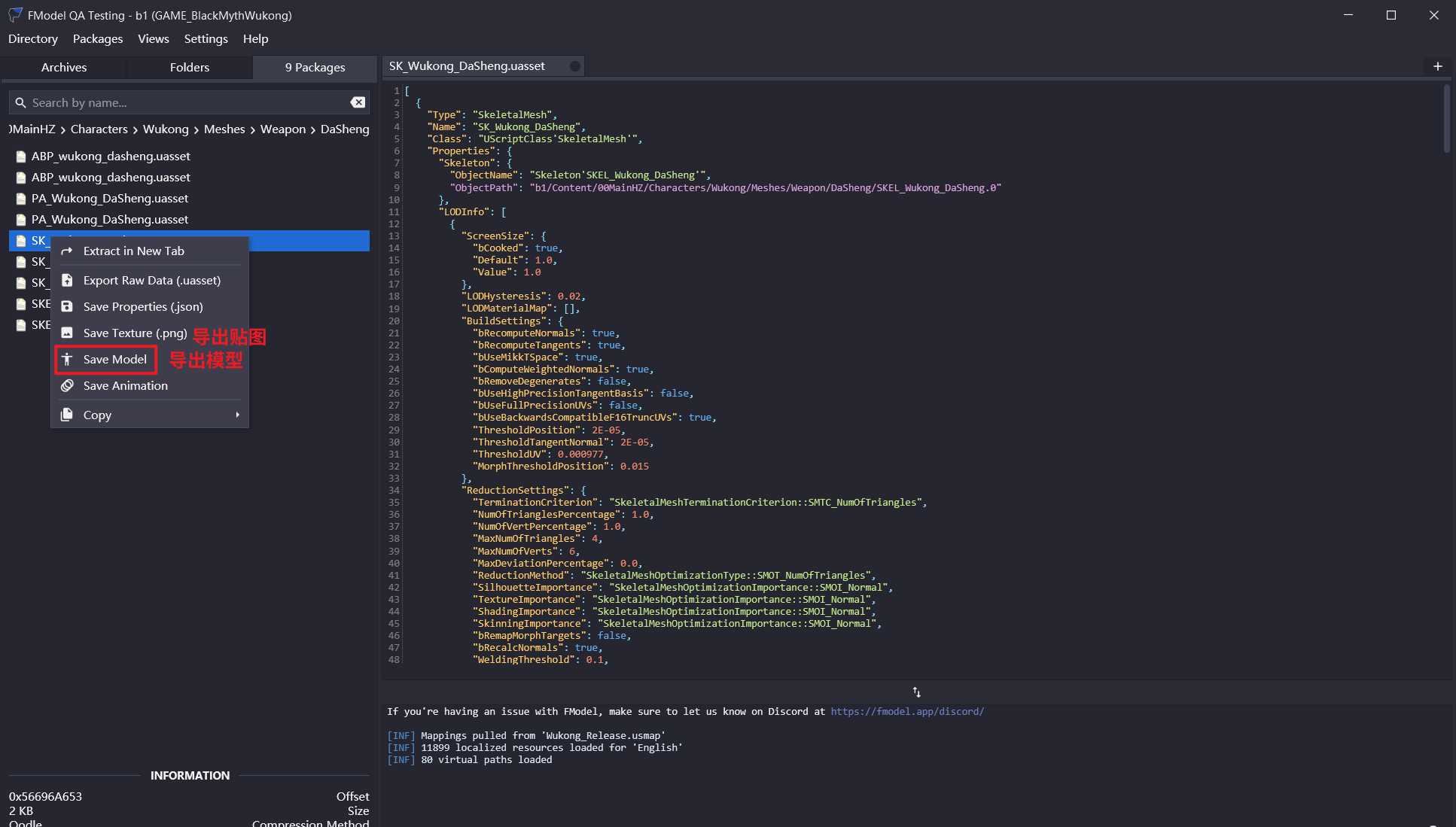This screenshot has height=827, width=1456.
Task: Click the highlighted SK_ file row
Action: 189,241
